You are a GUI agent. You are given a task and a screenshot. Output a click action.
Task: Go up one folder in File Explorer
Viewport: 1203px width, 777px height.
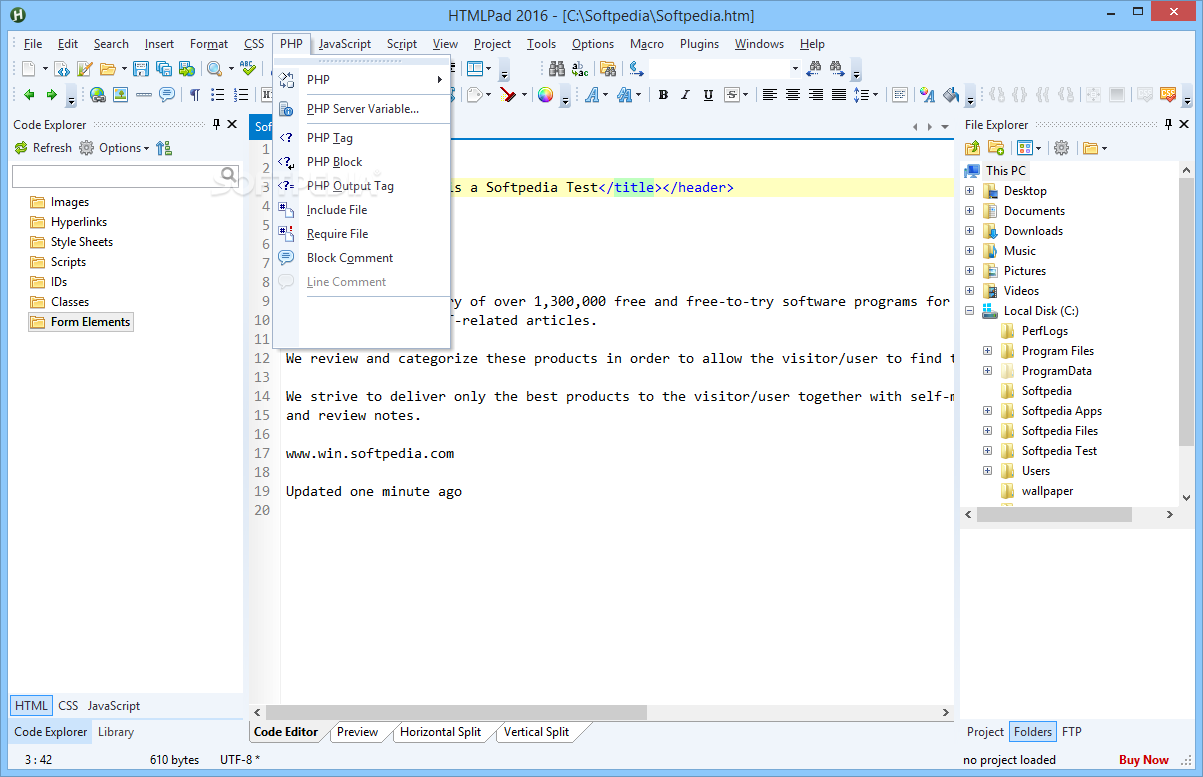tap(972, 148)
